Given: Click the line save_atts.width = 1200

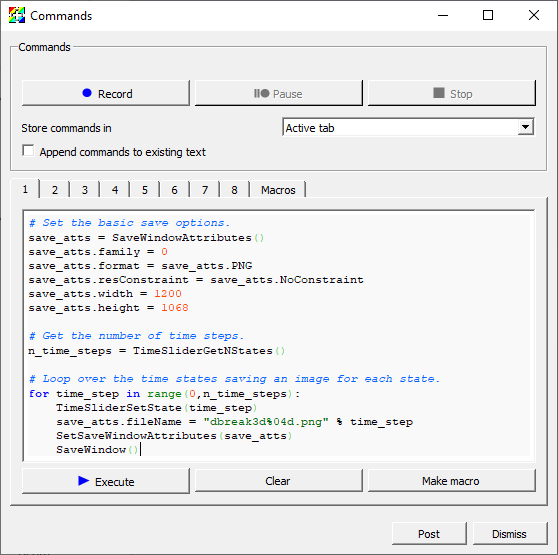Looking at the screenshot, I should click(x=105, y=294).
